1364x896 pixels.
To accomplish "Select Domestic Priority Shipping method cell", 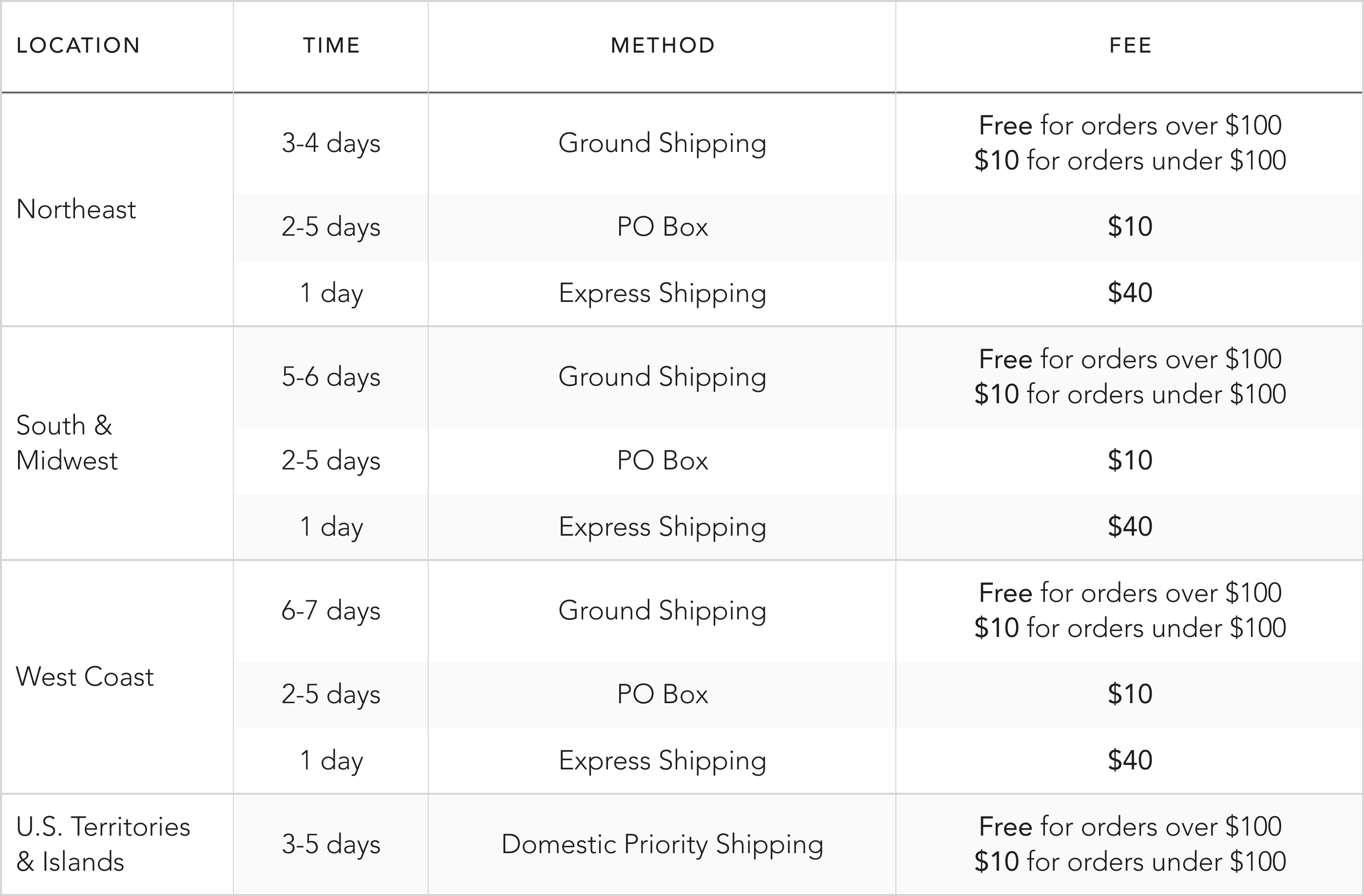I will coord(662,844).
